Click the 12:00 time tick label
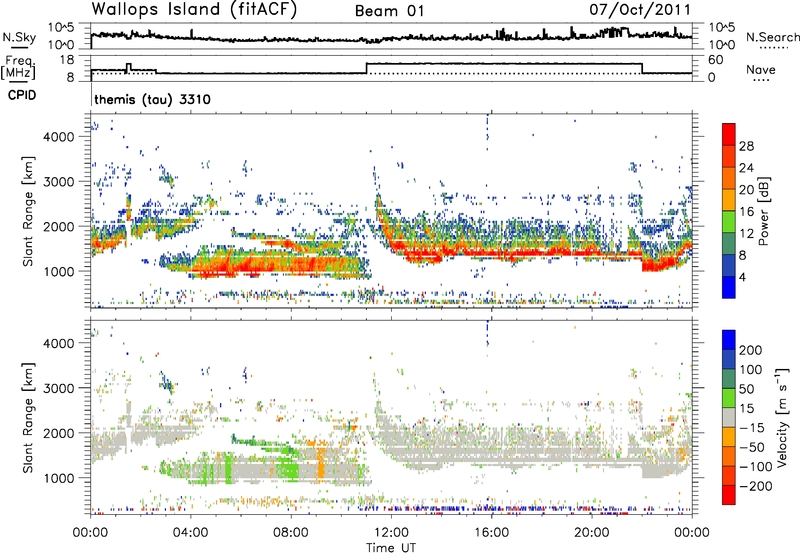 point(391,533)
